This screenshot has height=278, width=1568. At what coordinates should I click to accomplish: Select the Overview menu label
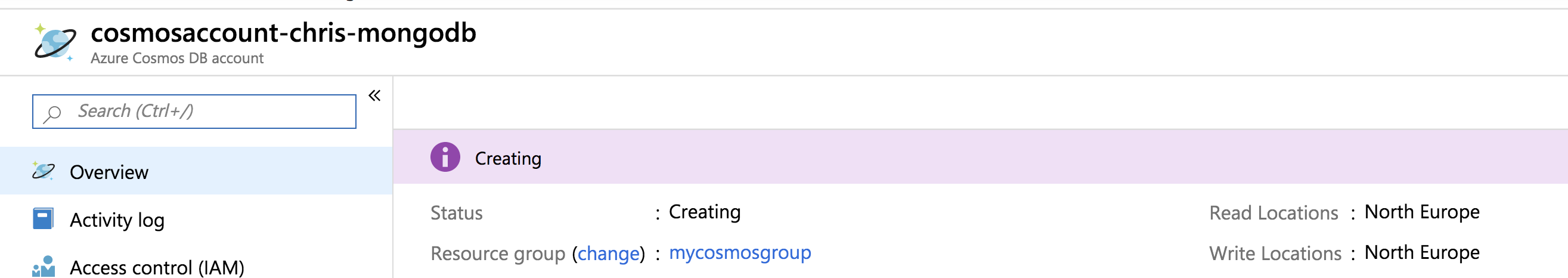(x=109, y=172)
